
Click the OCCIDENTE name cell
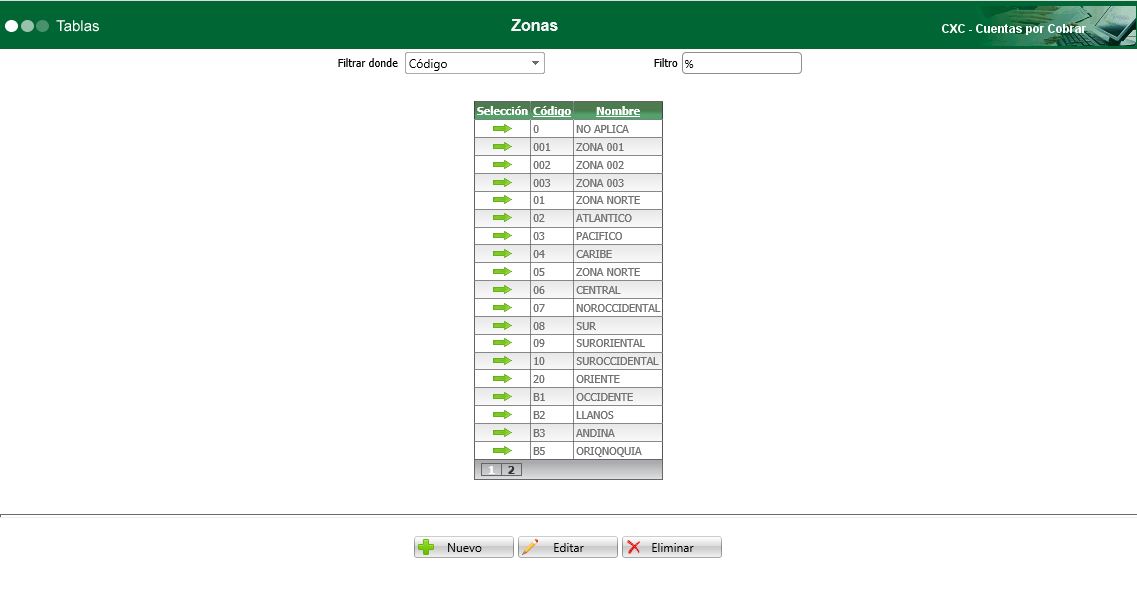coord(618,398)
